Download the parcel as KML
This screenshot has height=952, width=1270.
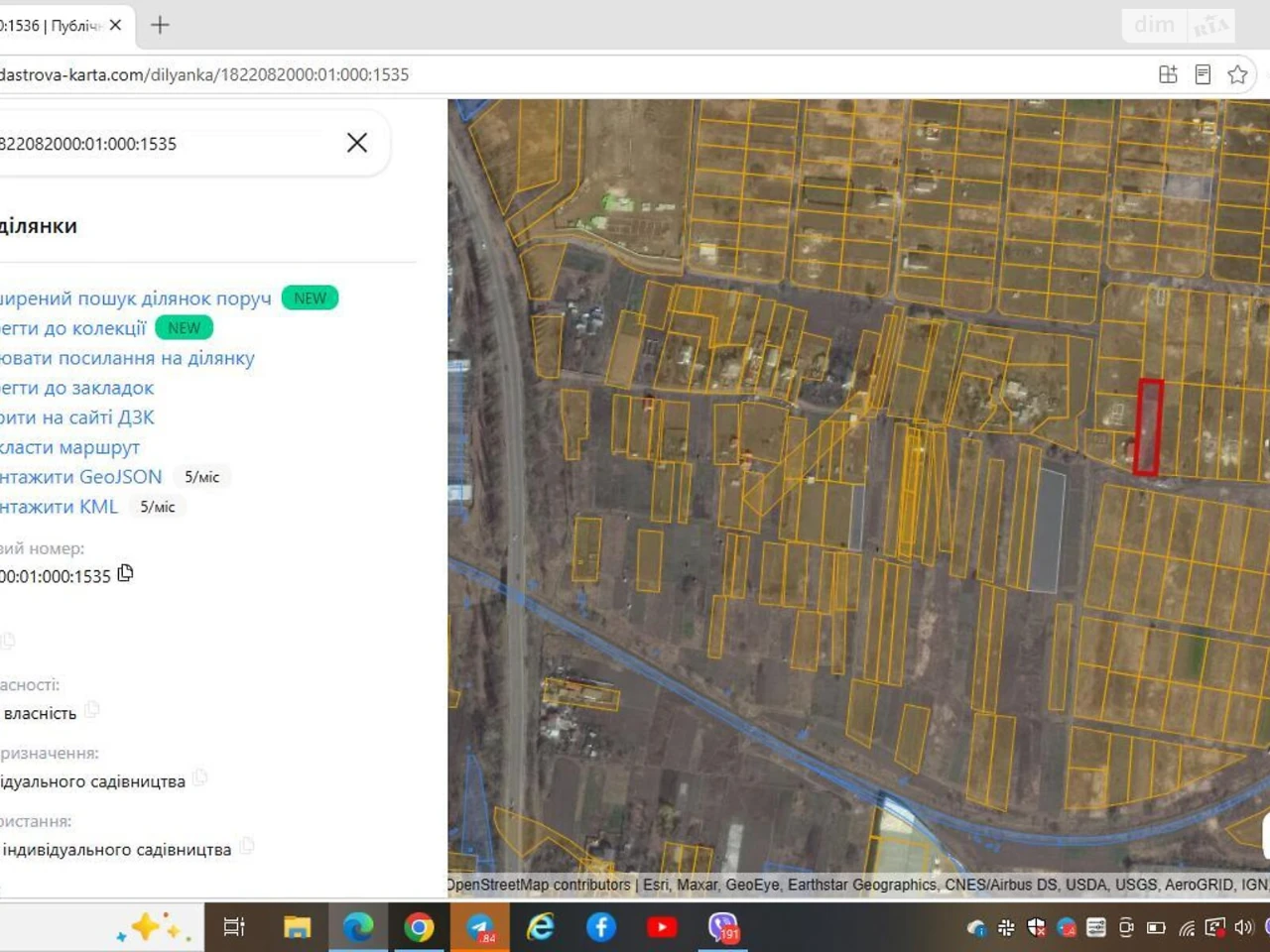tap(59, 507)
